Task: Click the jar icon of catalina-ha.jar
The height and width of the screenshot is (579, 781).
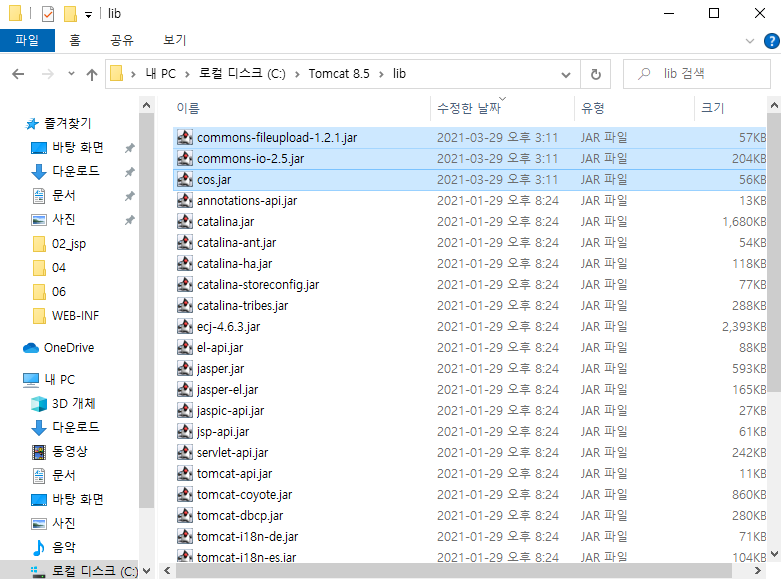Action: click(185, 264)
